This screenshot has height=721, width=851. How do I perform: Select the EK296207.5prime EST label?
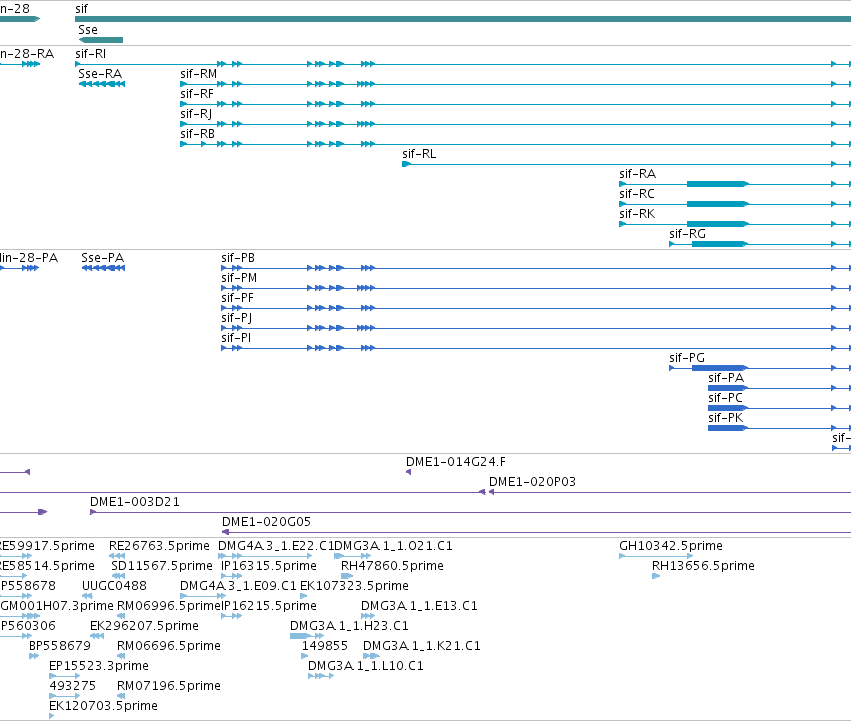[144, 627]
